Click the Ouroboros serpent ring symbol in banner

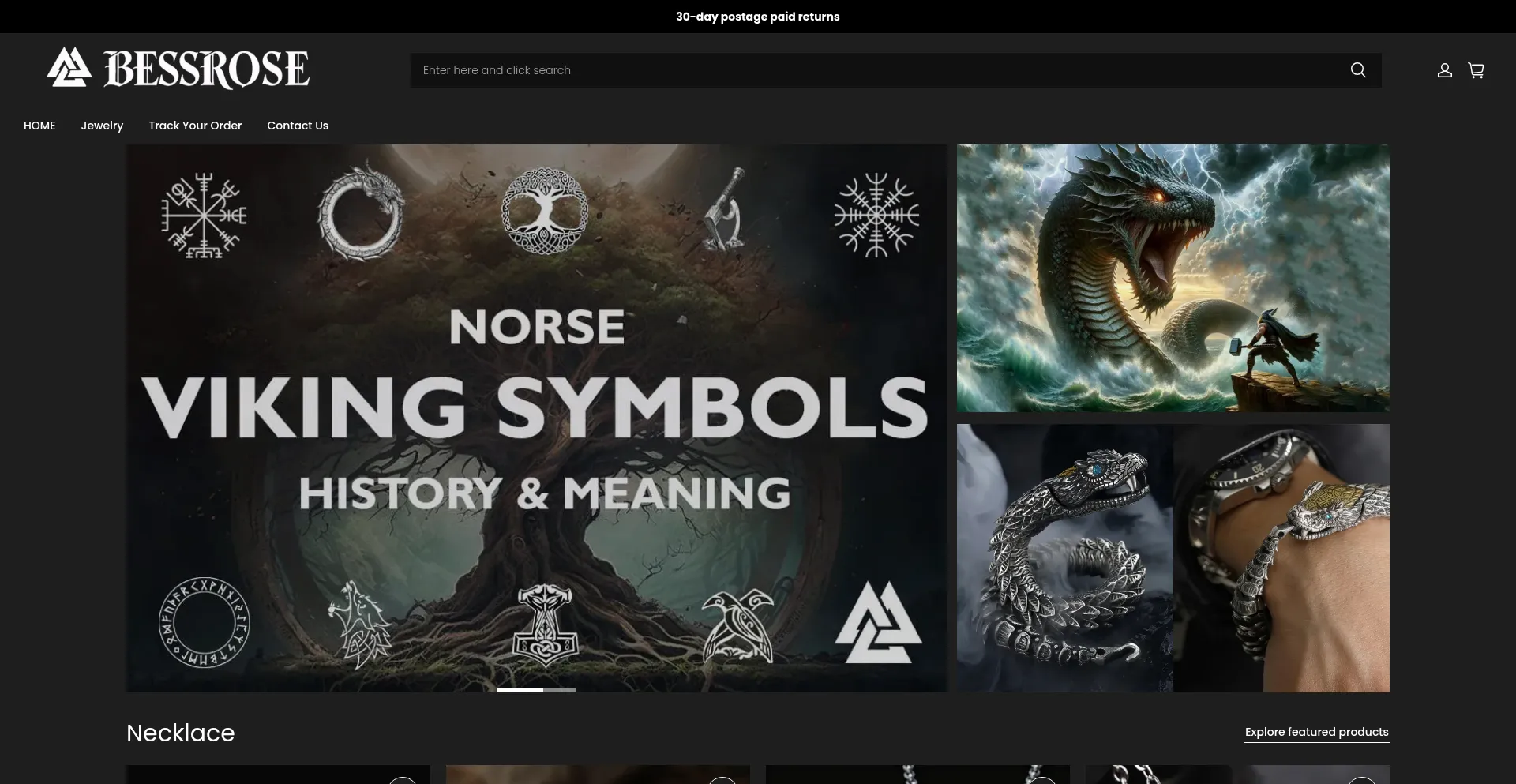(x=361, y=212)
